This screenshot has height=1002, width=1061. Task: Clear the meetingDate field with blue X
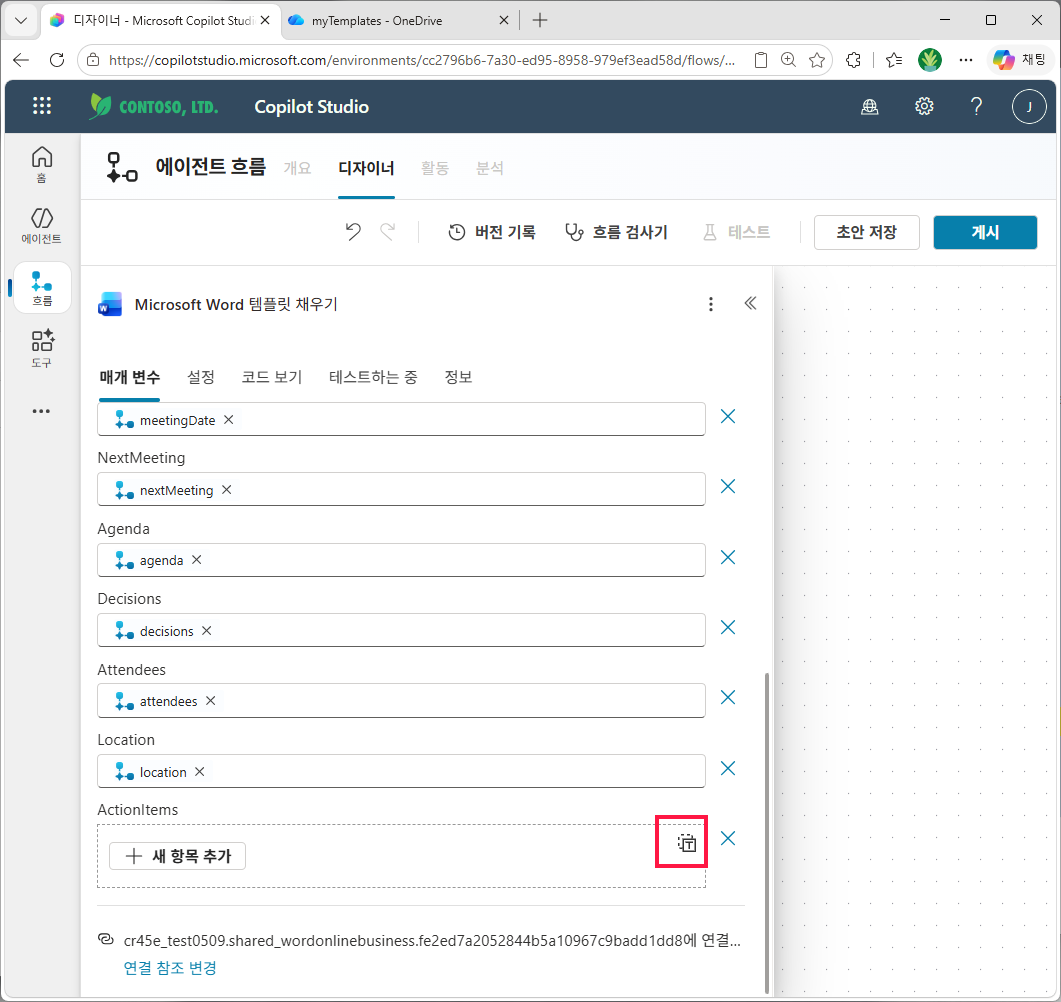(x=728, y=417)
